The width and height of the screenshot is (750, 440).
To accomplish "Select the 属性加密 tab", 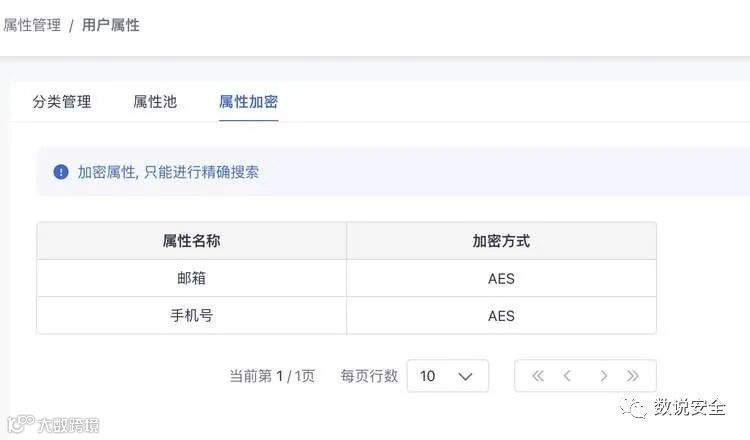I will pos(248,102).
